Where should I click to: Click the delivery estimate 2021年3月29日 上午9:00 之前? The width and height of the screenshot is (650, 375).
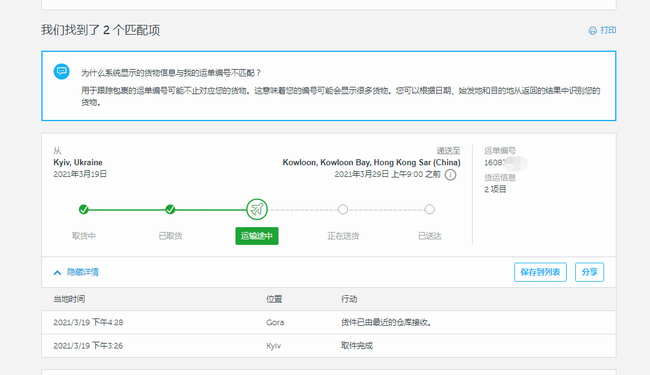[x=388, y=174]
